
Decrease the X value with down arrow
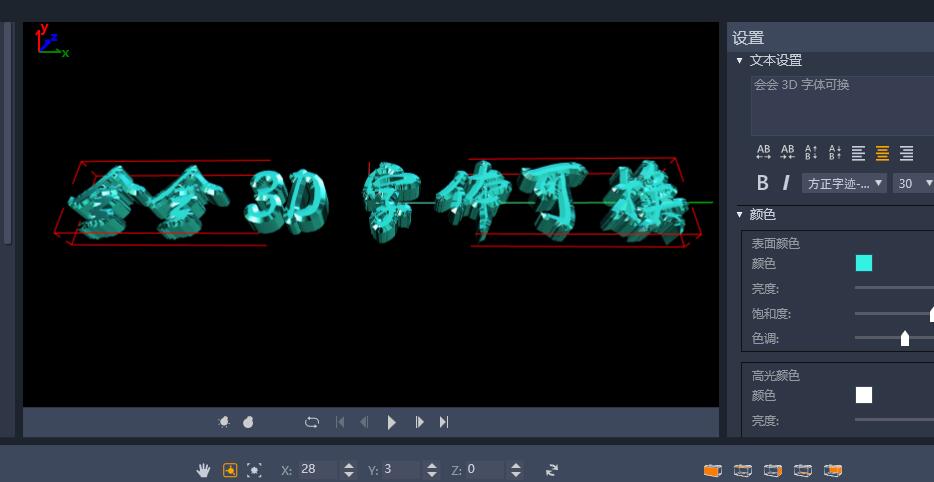click(x=349, y=474)
